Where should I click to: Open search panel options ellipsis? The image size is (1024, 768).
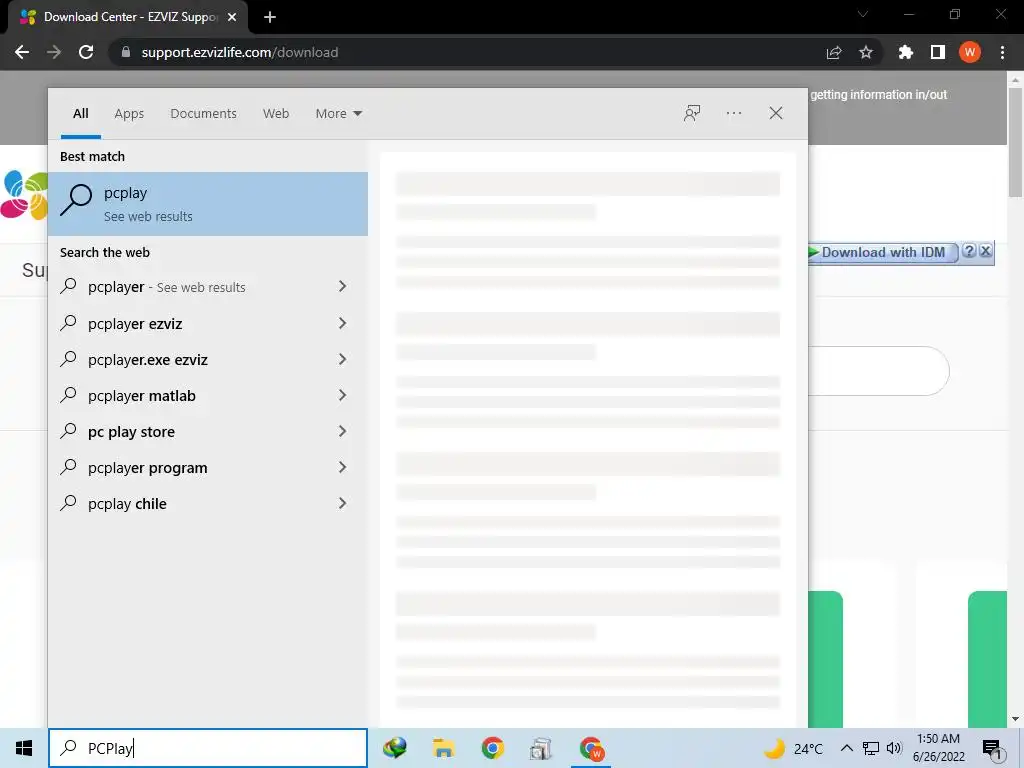(734, 113)
